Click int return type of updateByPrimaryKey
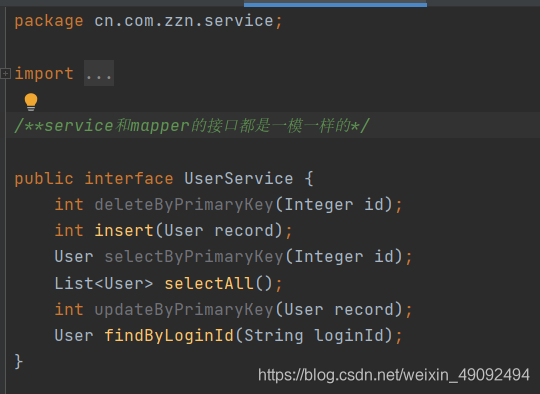 click(x=69, y=309)
